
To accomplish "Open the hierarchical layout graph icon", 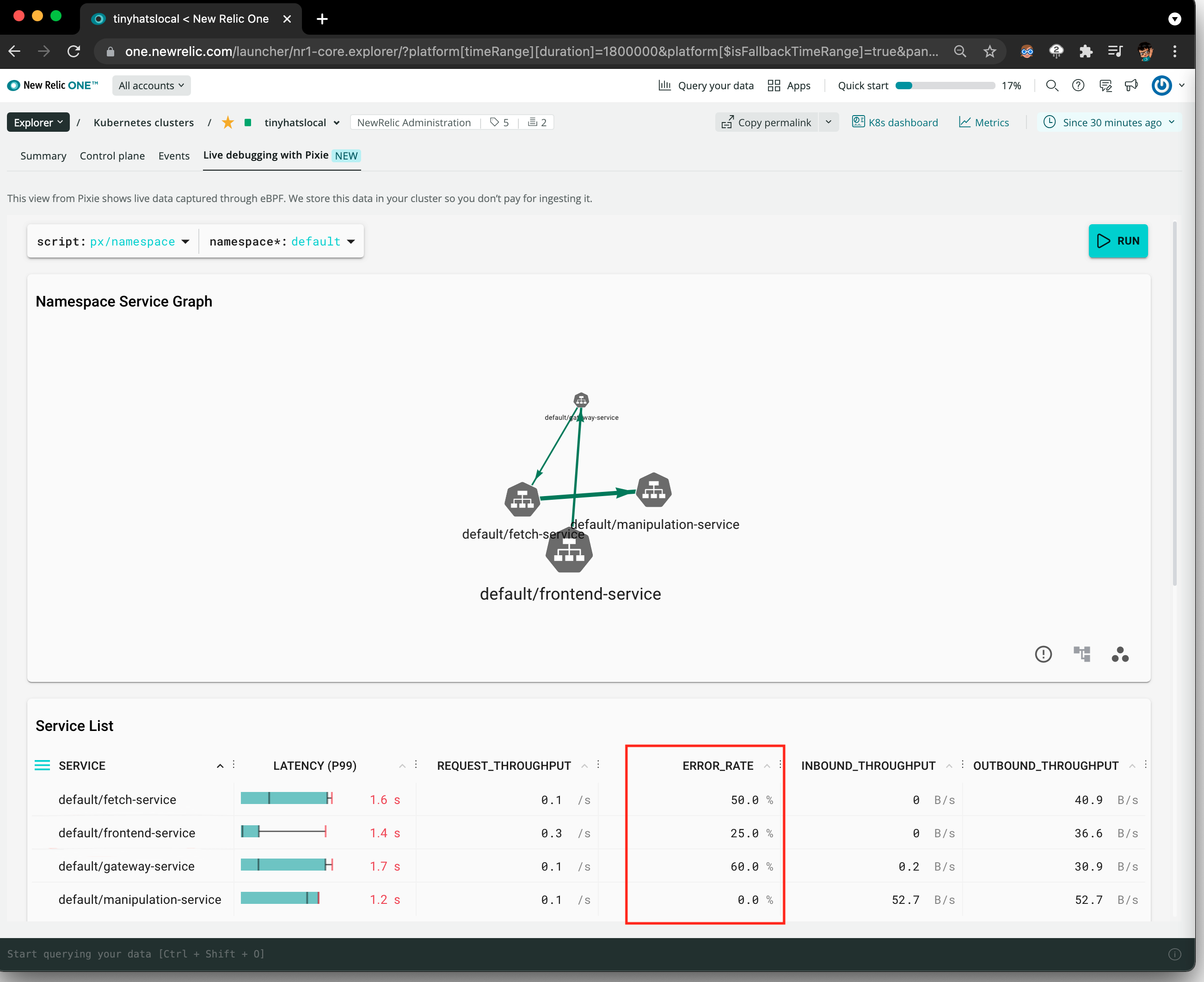I will tap(1082, 655).
